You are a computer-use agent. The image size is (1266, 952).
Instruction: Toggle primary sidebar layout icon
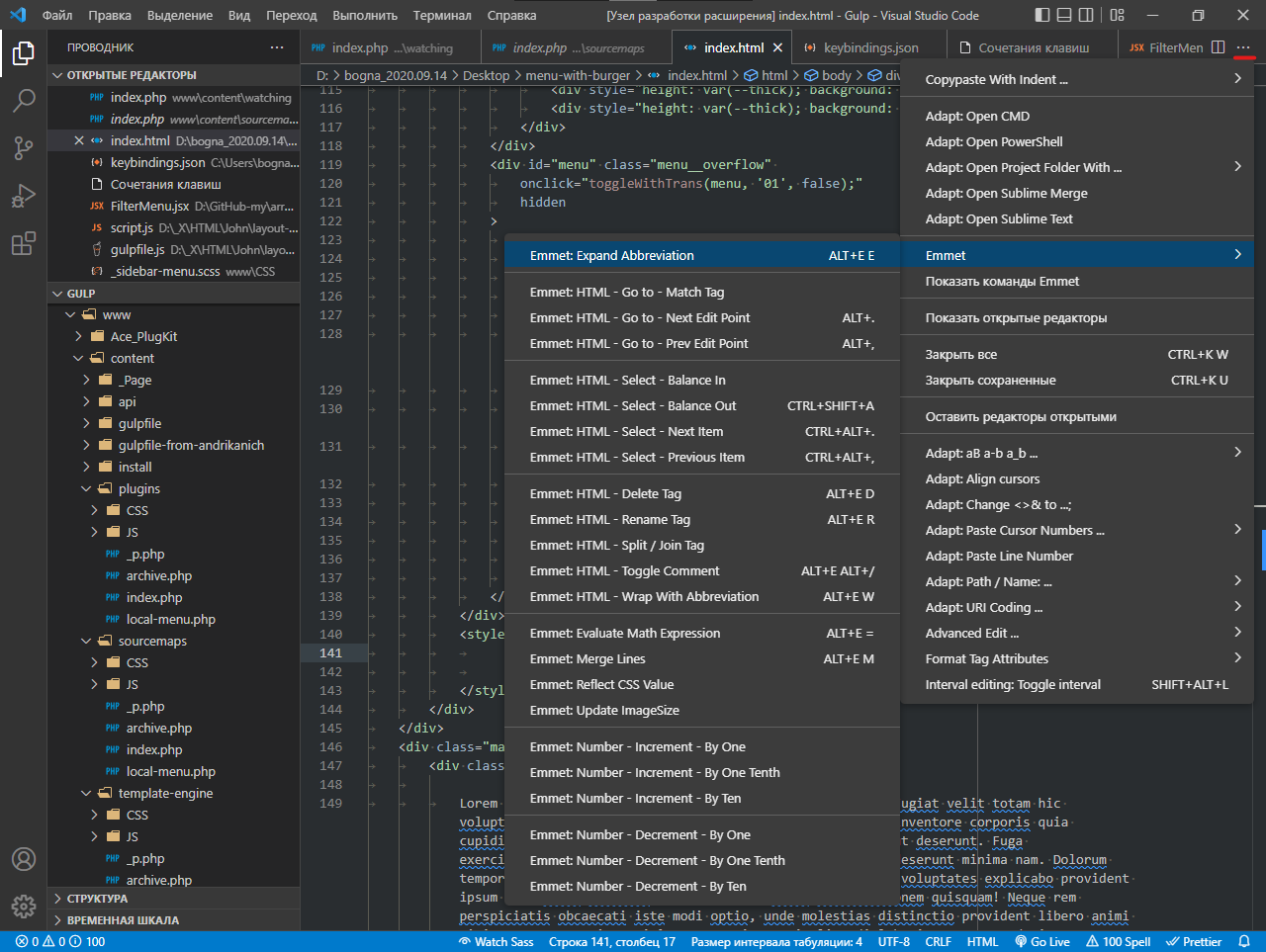(x=1042, y=15)
